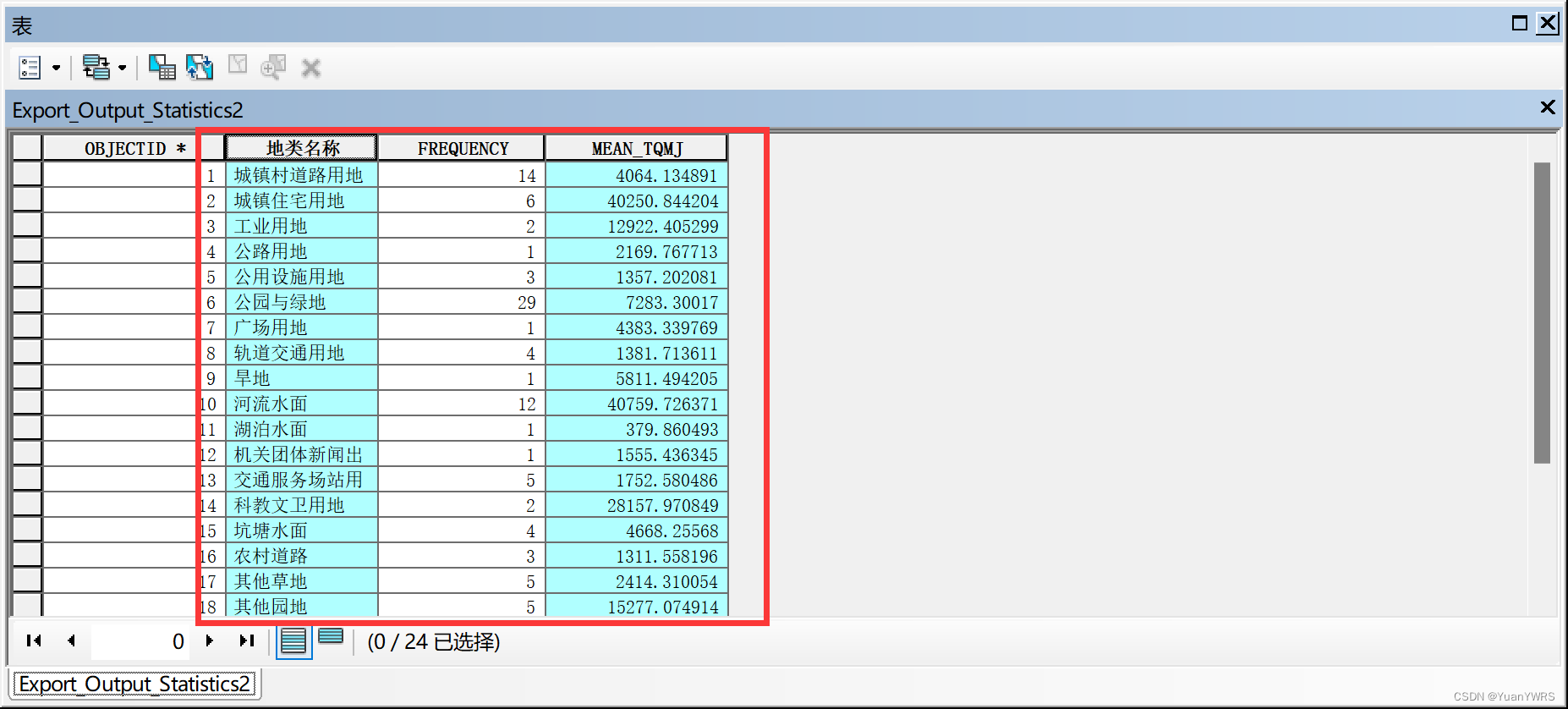Click the Switch Selection icon
The image size is (1568, 709).
[200, 67]
